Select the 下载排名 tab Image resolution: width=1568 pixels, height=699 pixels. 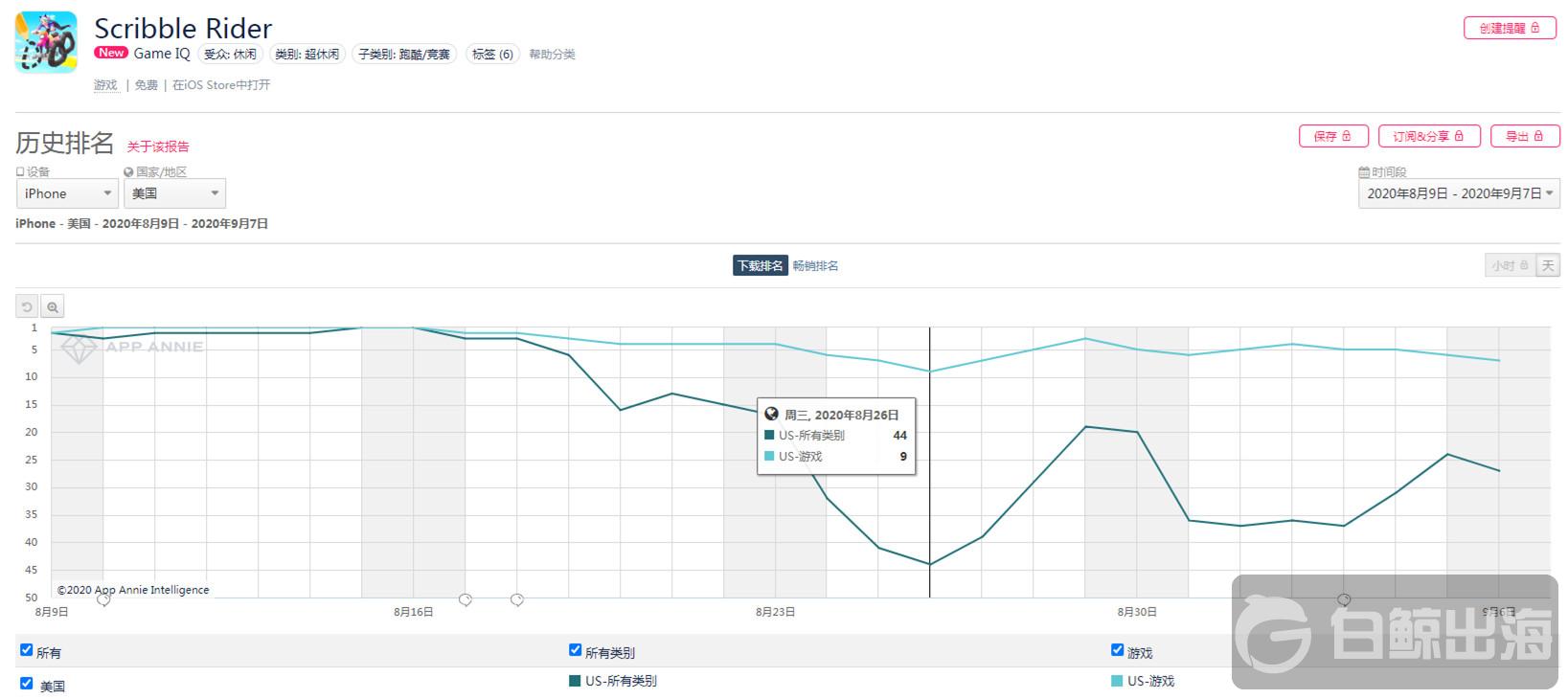tap(760, 266)
